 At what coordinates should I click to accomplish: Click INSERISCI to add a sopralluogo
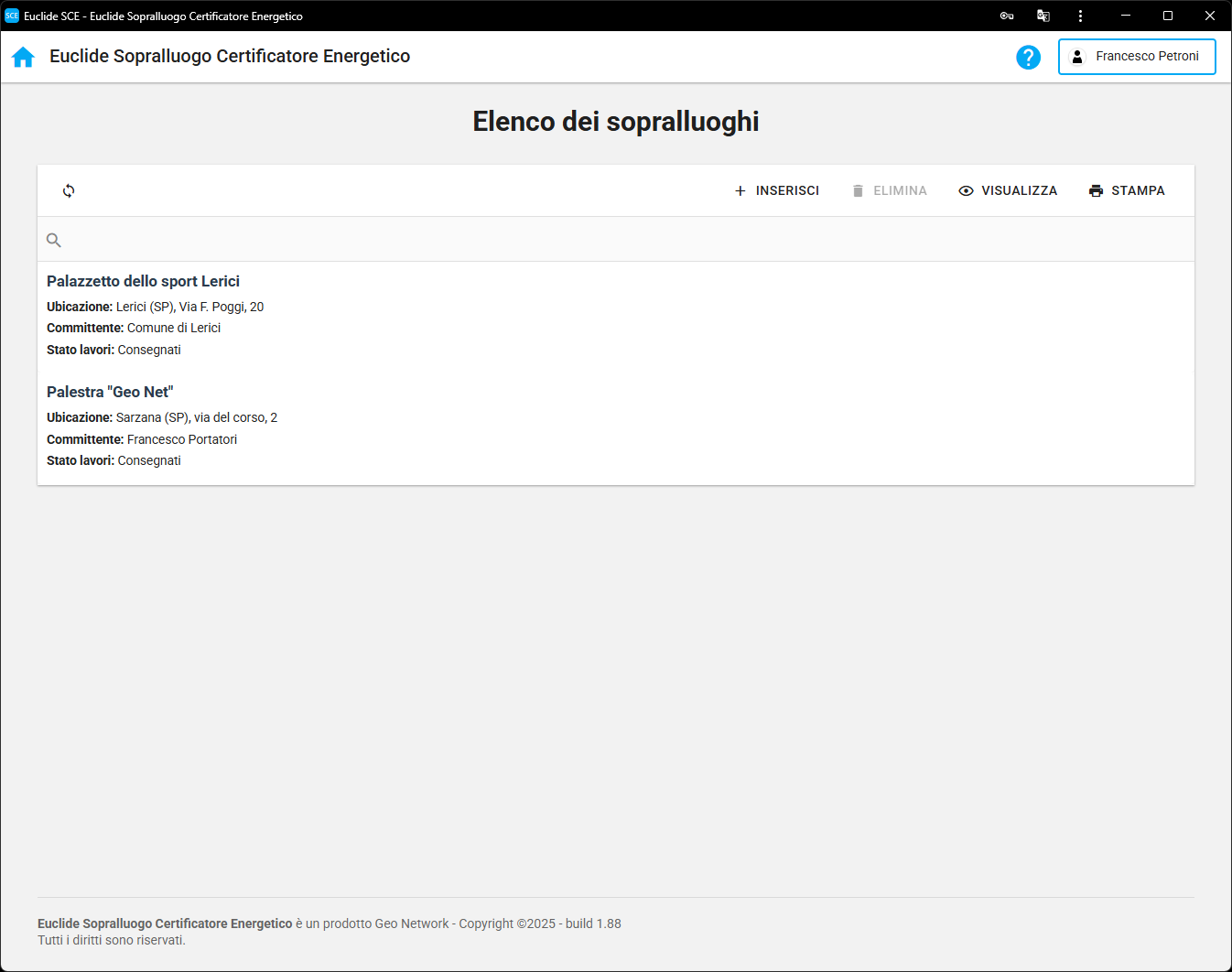[777, 190]
